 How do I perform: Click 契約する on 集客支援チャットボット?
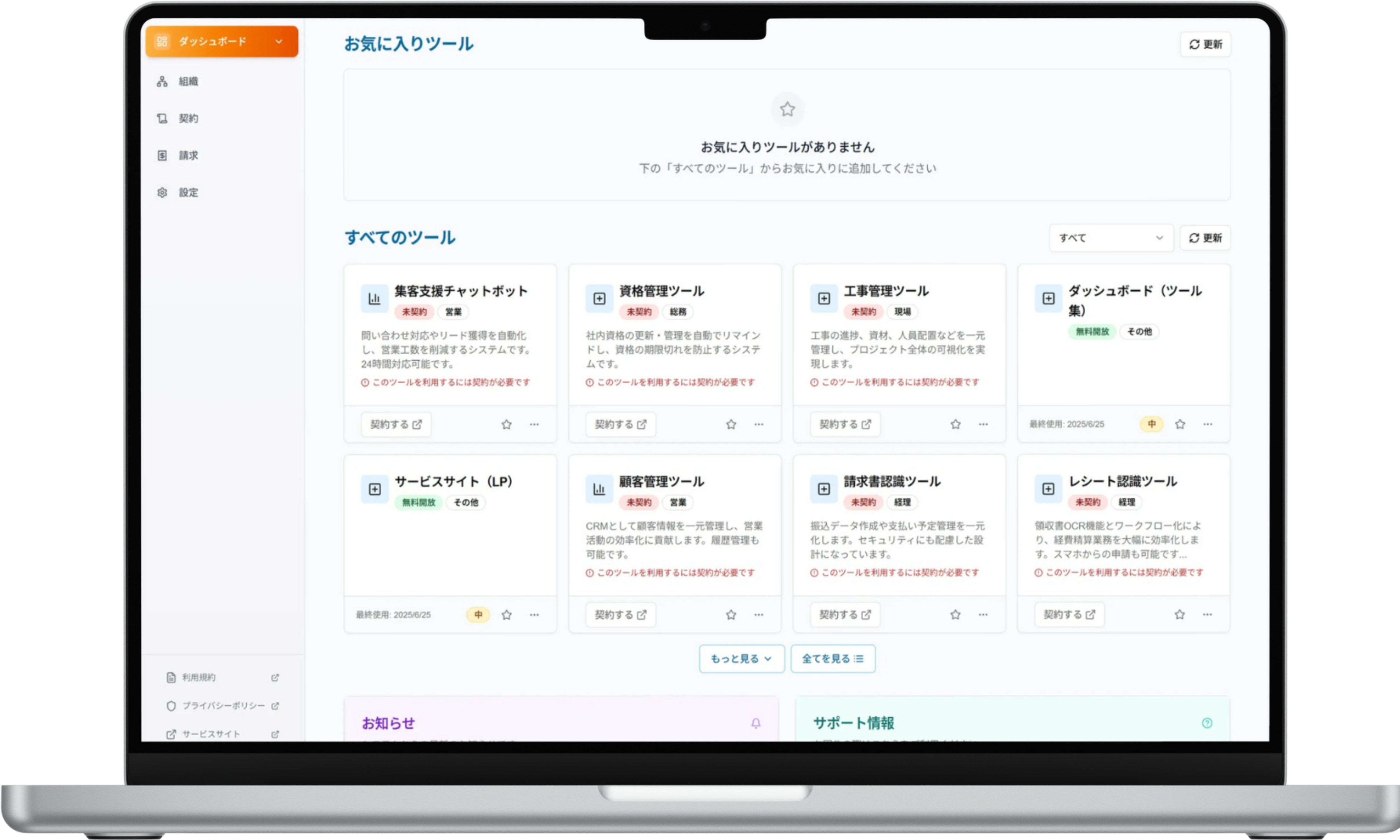click(x=396, y=424)
